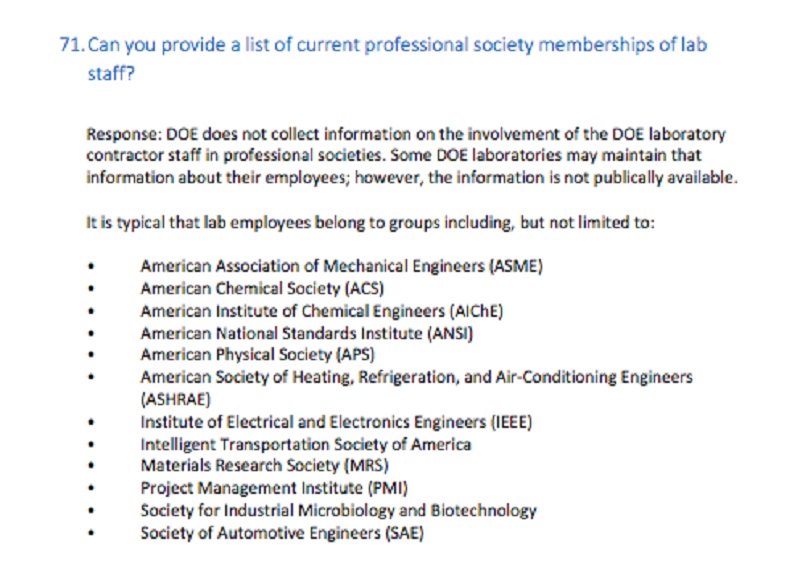Click Society of Automotive Engineers (SAE)

(282, 533)
